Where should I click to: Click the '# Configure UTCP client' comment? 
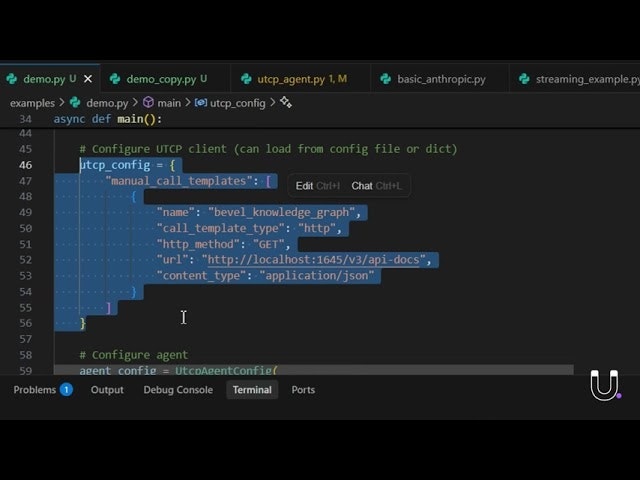coord(268,149)
